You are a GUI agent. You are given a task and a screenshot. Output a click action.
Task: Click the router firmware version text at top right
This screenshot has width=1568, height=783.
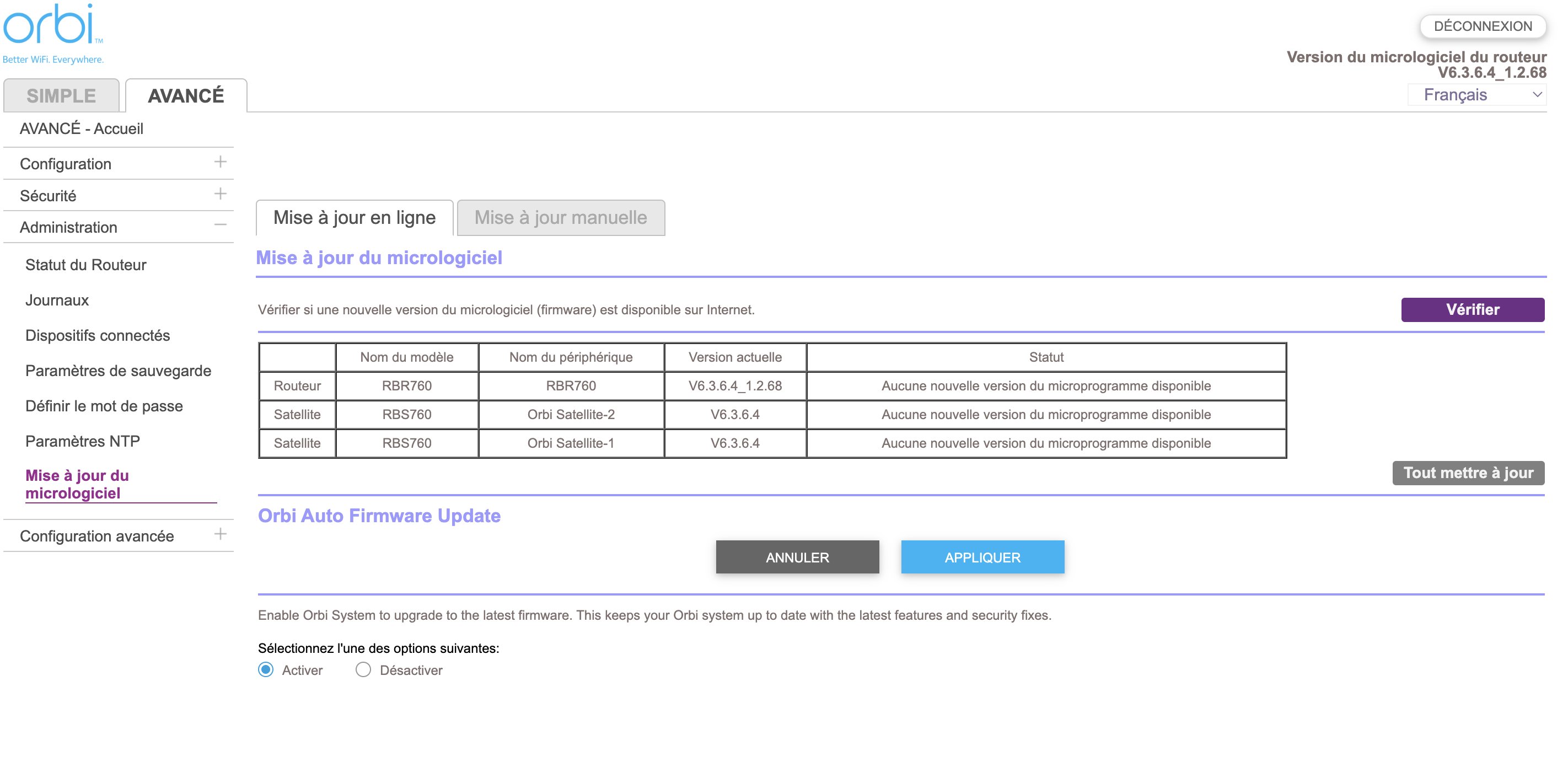(x=1416, y=65)
